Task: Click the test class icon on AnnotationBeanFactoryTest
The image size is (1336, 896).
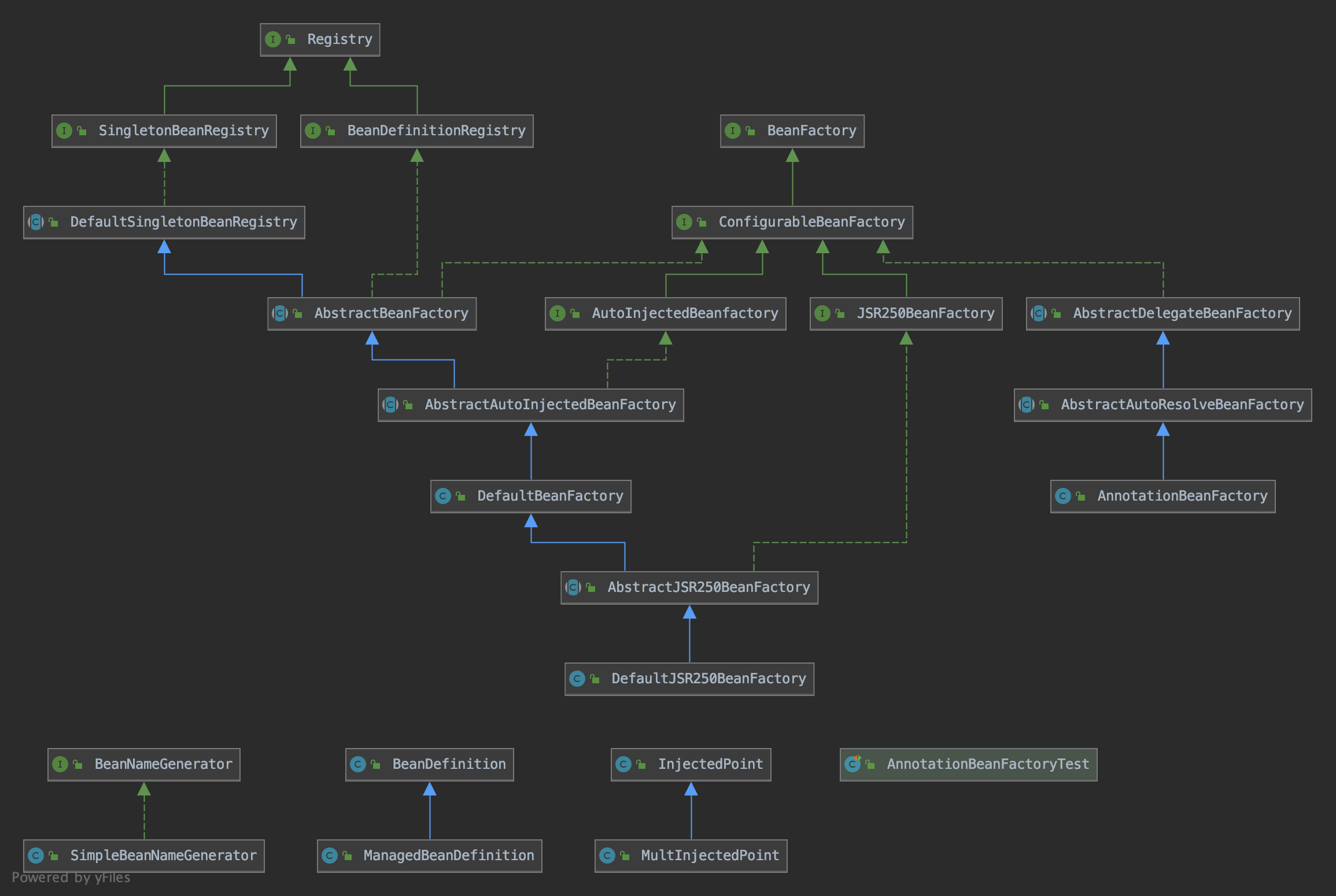Action: click(x=852, y=764)
